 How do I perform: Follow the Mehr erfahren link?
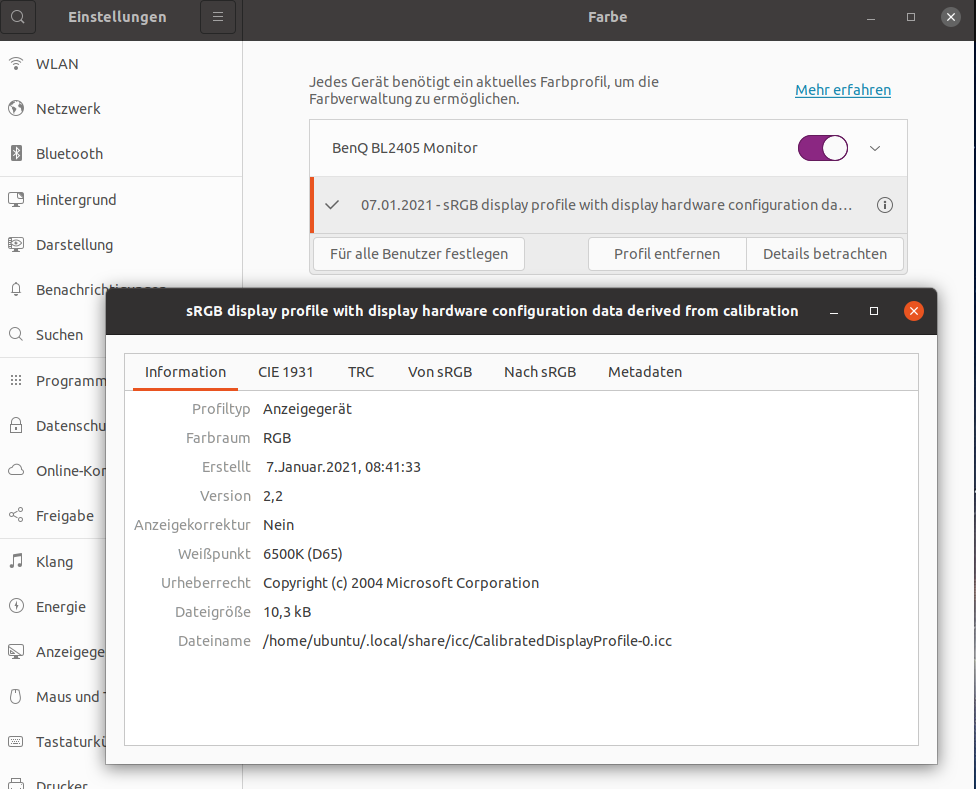843,90
